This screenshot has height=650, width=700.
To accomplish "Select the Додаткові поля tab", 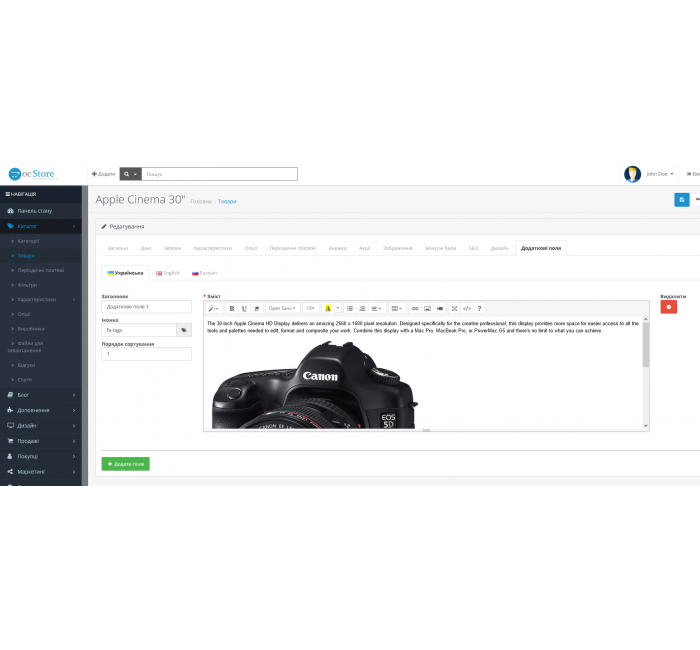I will [541, 248].
